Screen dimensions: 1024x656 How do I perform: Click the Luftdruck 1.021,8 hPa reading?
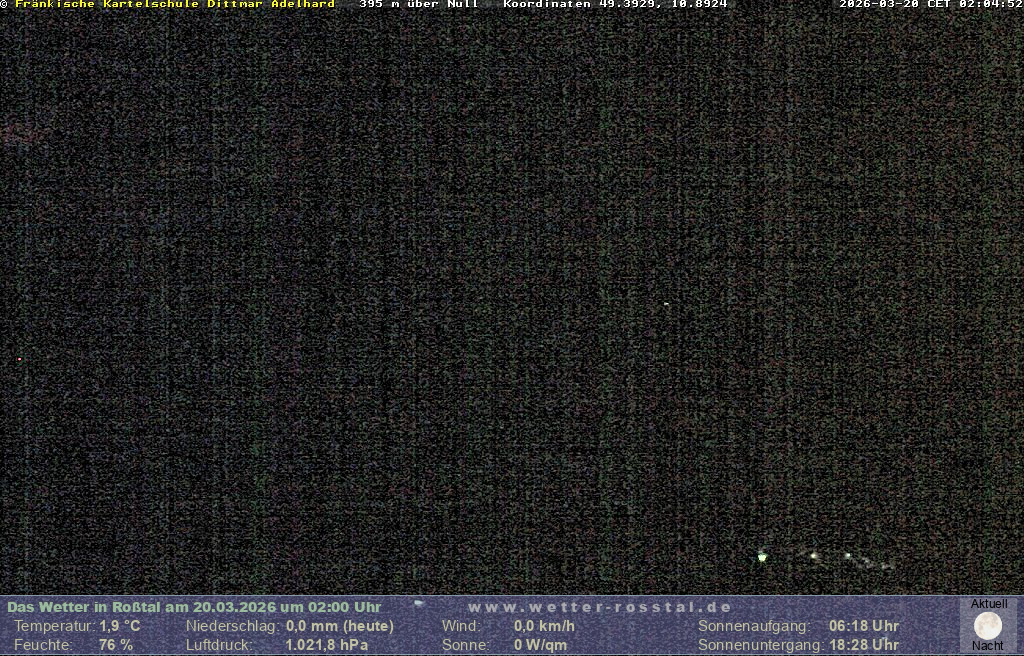pyautogui.click(x=327, y=645)
